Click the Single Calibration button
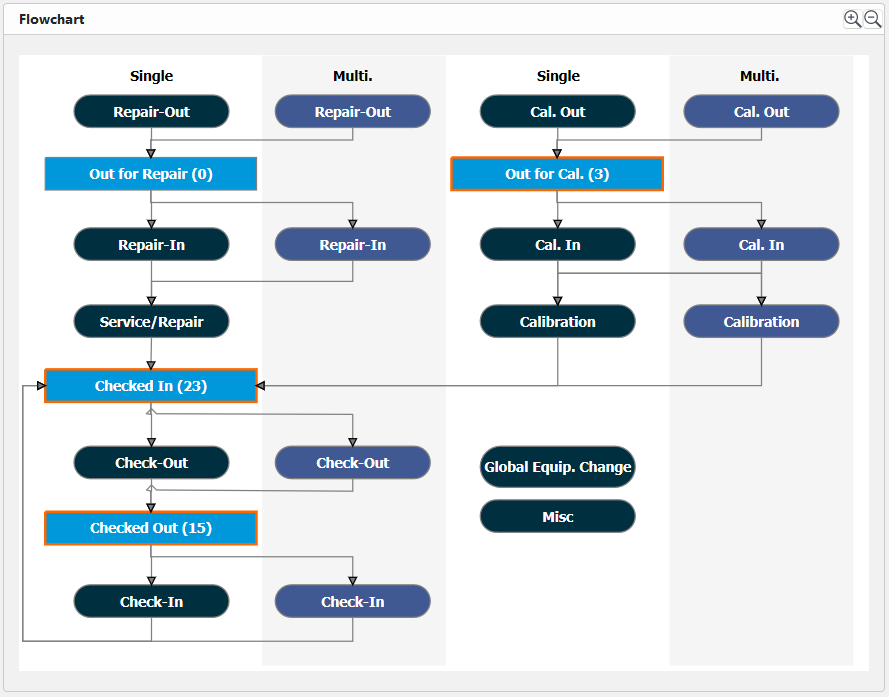Image resolution: width=889 pixels, height=697 pixels. coord(557,322)
